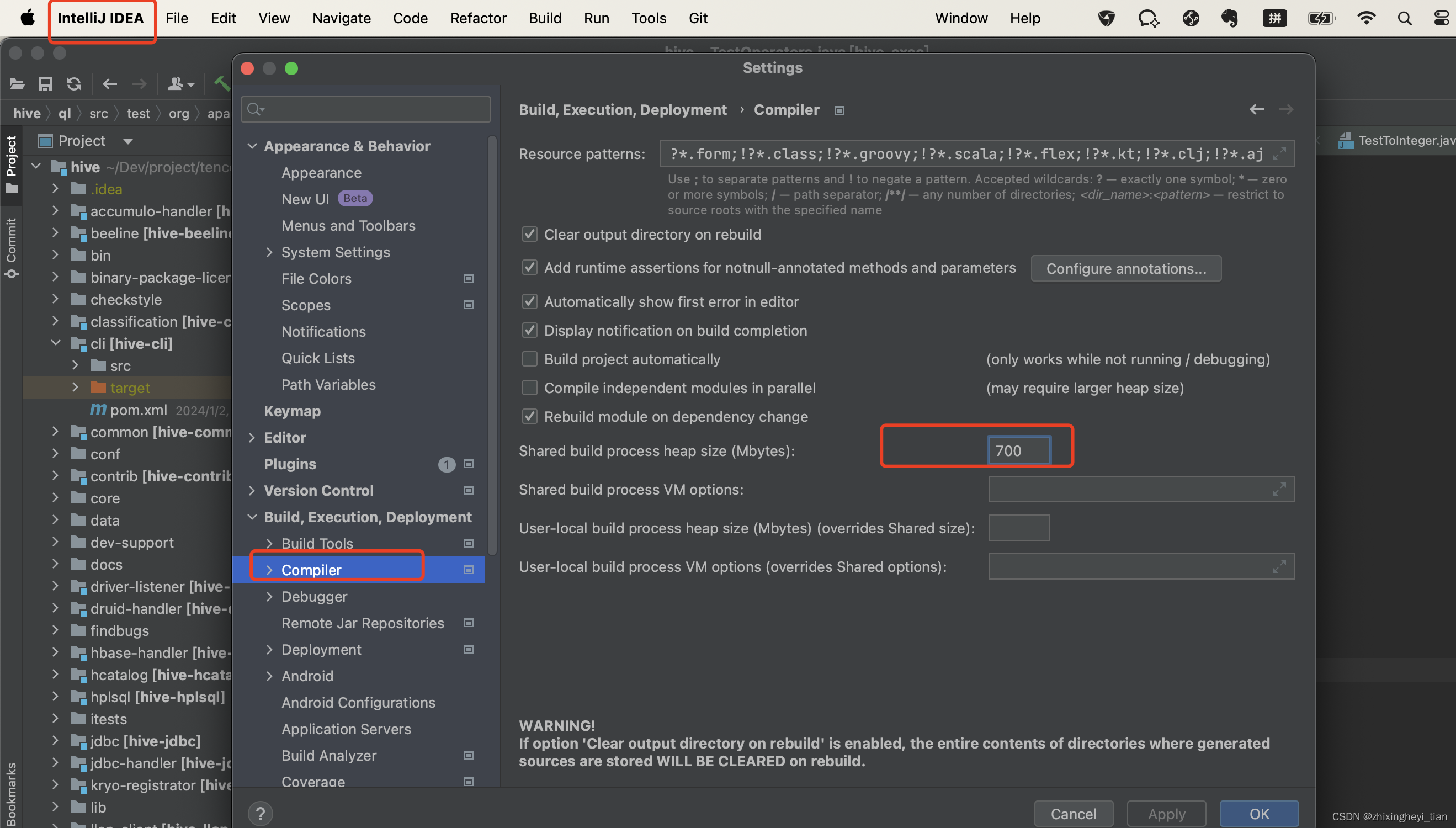Click the Reload from disk icon
Image resolution: width=1456 pixels, height=828 pixels.
point(74,84)
